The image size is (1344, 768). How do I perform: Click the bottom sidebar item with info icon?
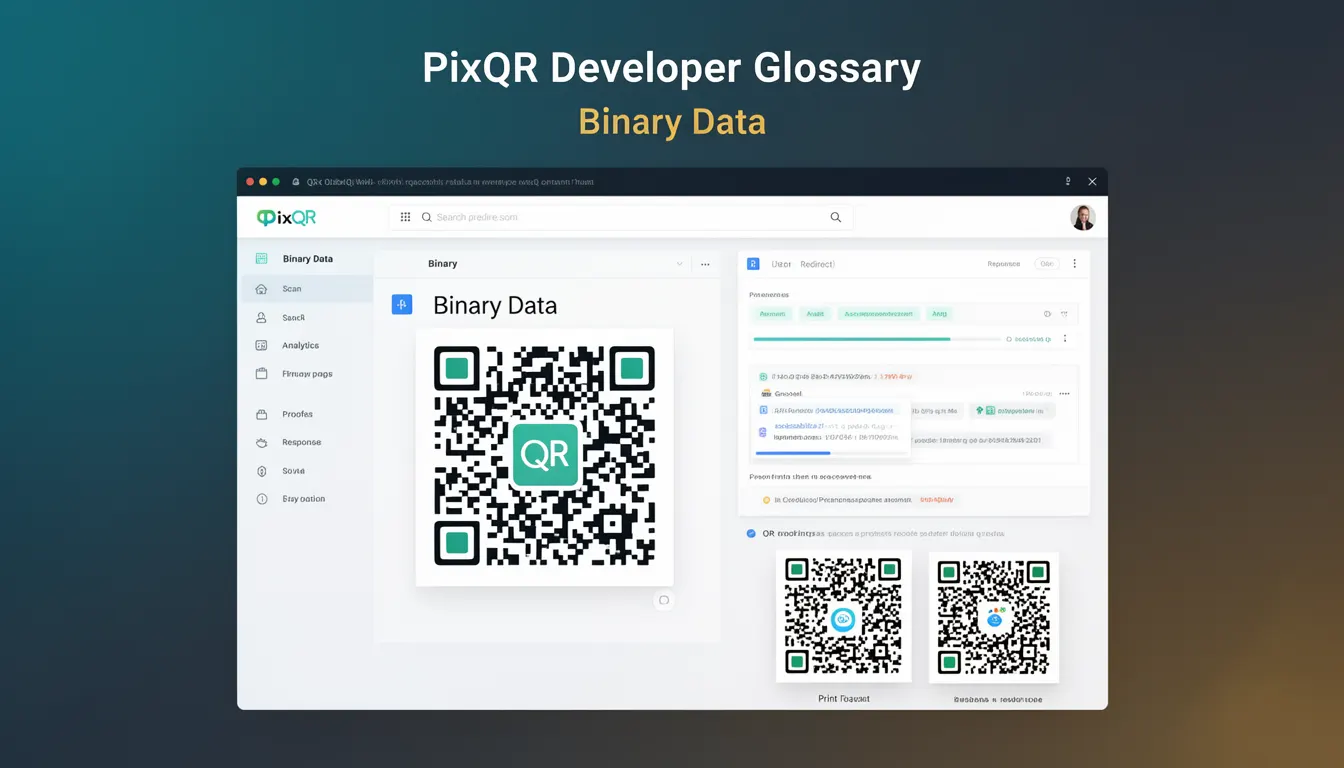point(307,499)
